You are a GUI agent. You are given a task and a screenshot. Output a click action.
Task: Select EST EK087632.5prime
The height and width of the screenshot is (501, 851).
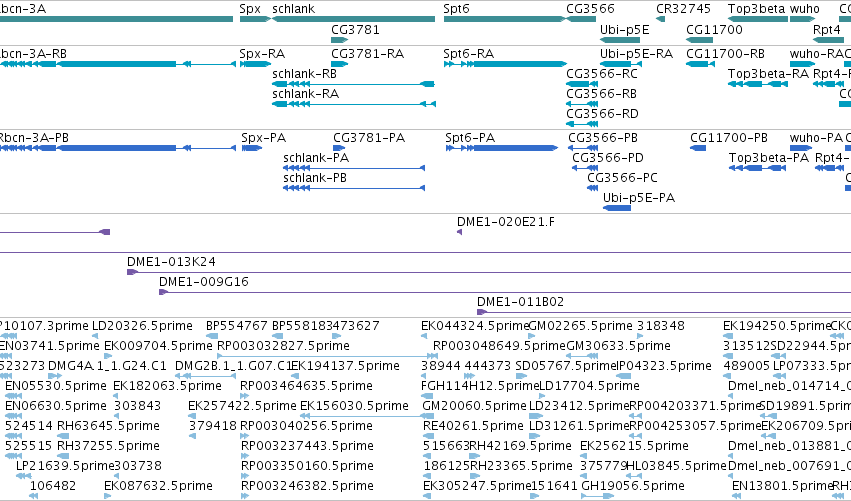pos(158,487)
